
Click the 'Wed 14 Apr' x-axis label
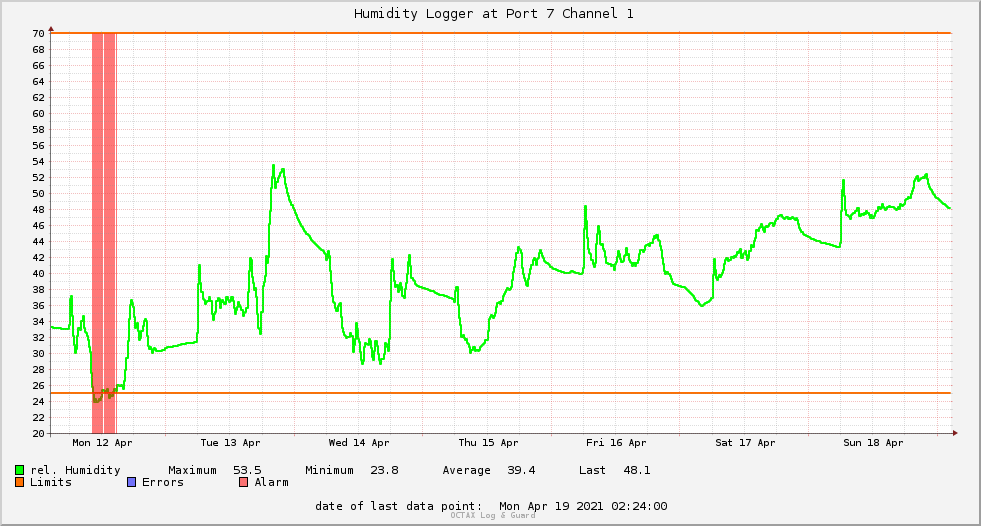359,442
